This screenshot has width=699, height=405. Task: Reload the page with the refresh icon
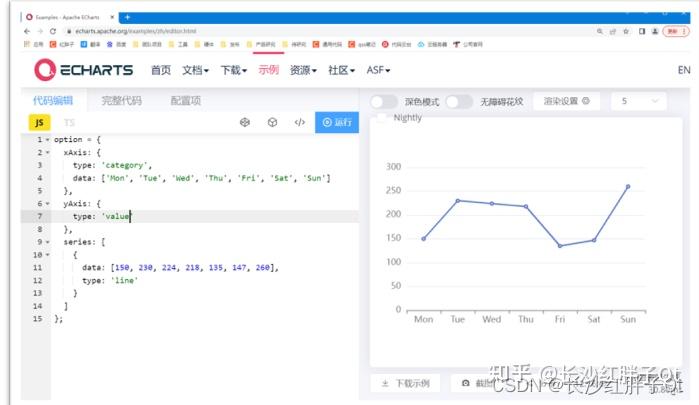(53, 31)
